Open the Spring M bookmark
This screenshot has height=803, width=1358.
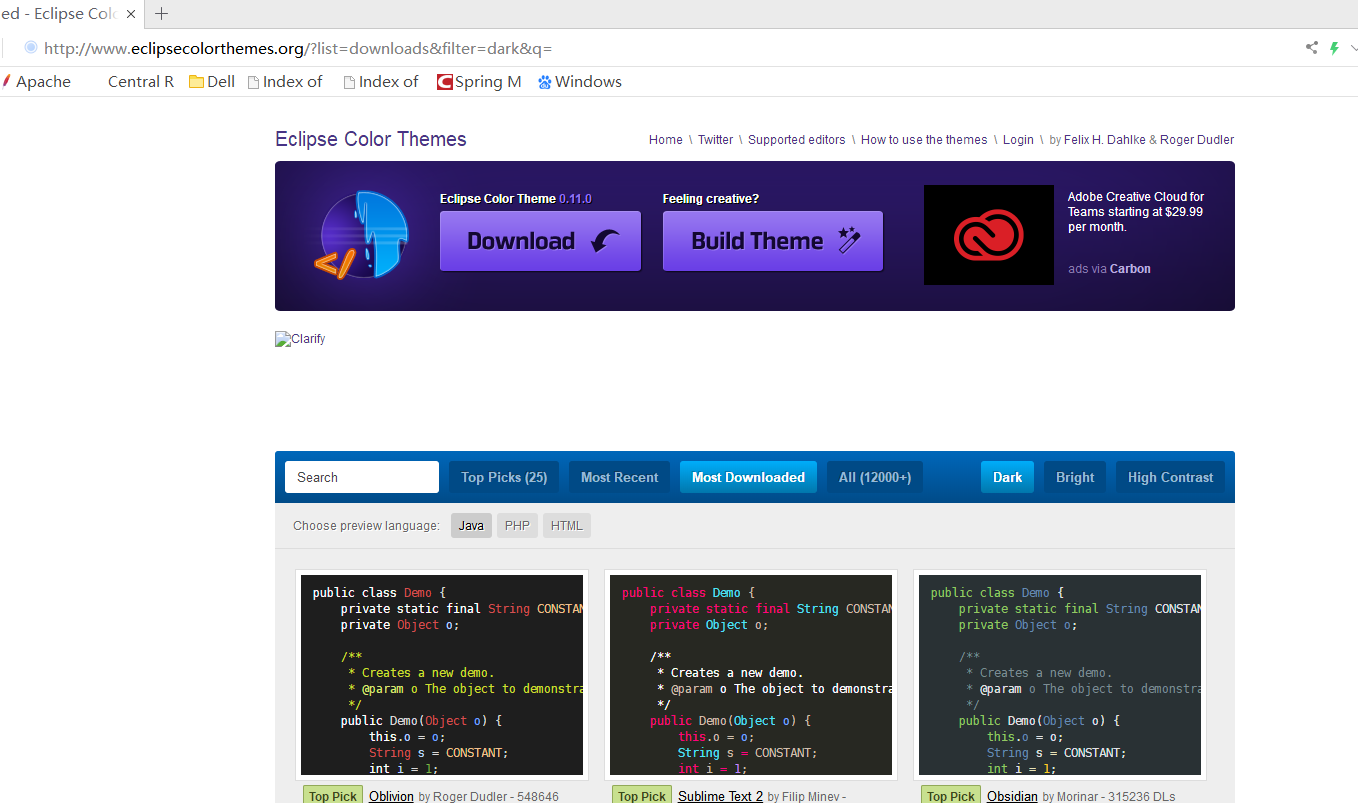479,82
